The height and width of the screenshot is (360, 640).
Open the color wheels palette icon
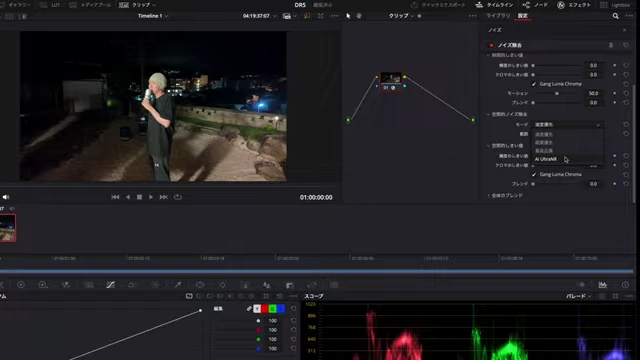point(21,285)
